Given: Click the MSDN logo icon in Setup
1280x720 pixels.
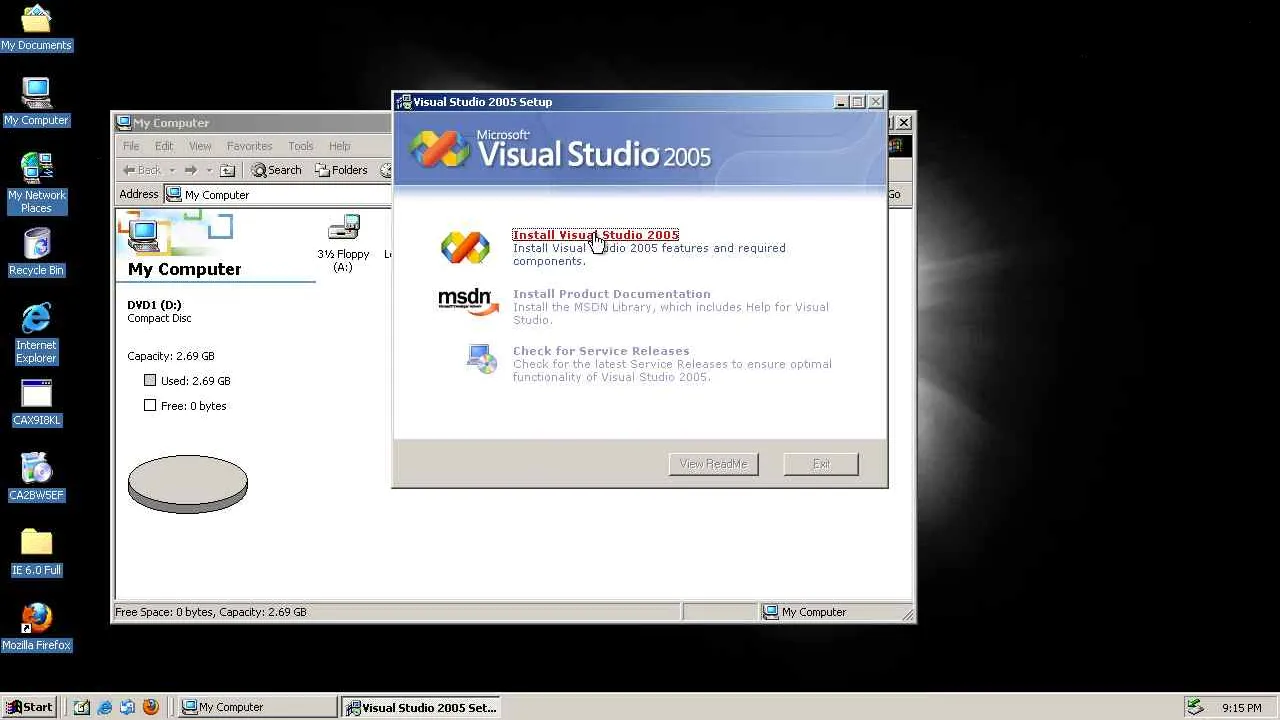Looking at the screenshot, I should coord(468,302).
